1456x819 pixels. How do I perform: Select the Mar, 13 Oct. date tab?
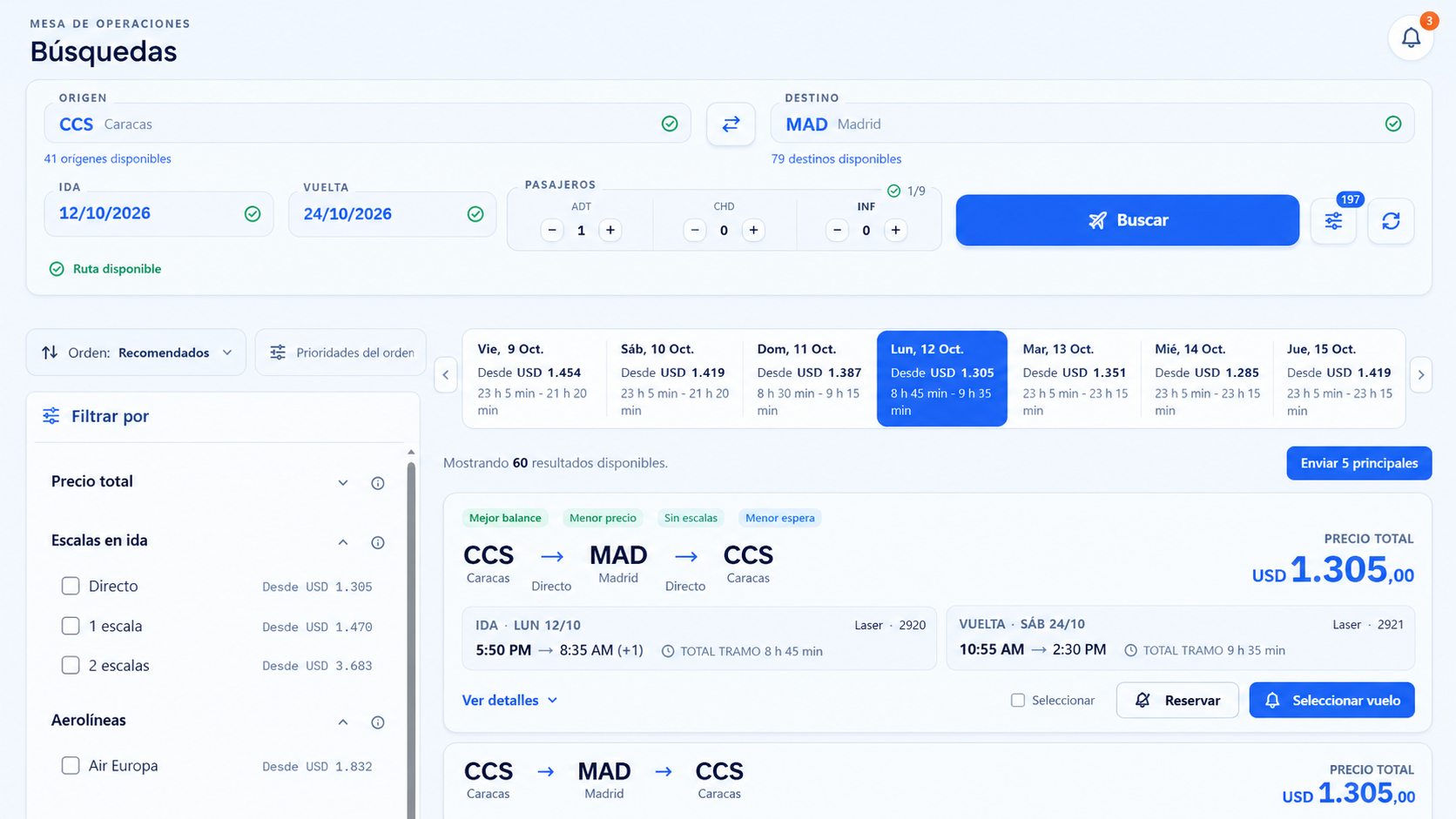click(1075, 379)
